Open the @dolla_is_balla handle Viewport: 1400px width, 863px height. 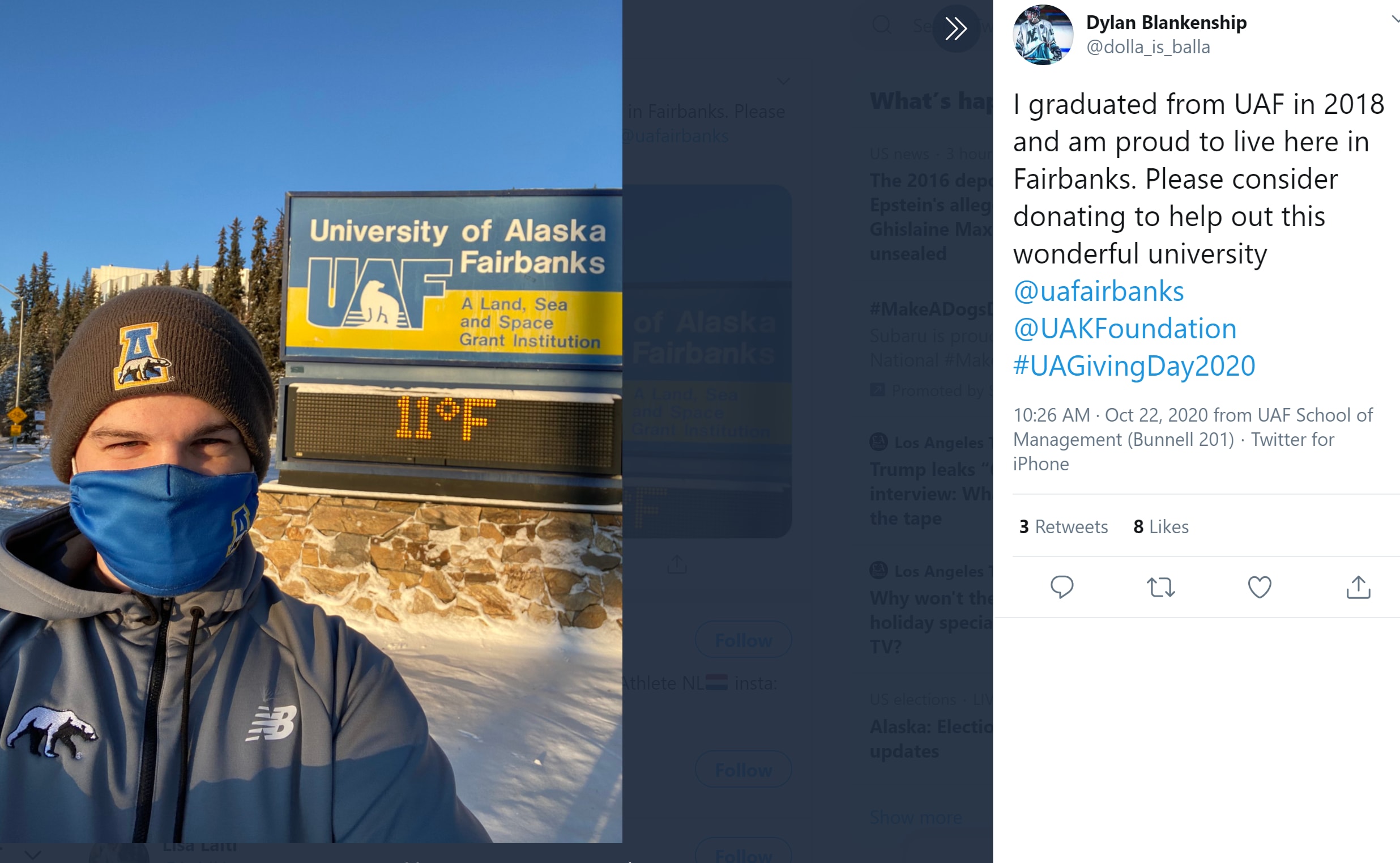(1148, 47)
